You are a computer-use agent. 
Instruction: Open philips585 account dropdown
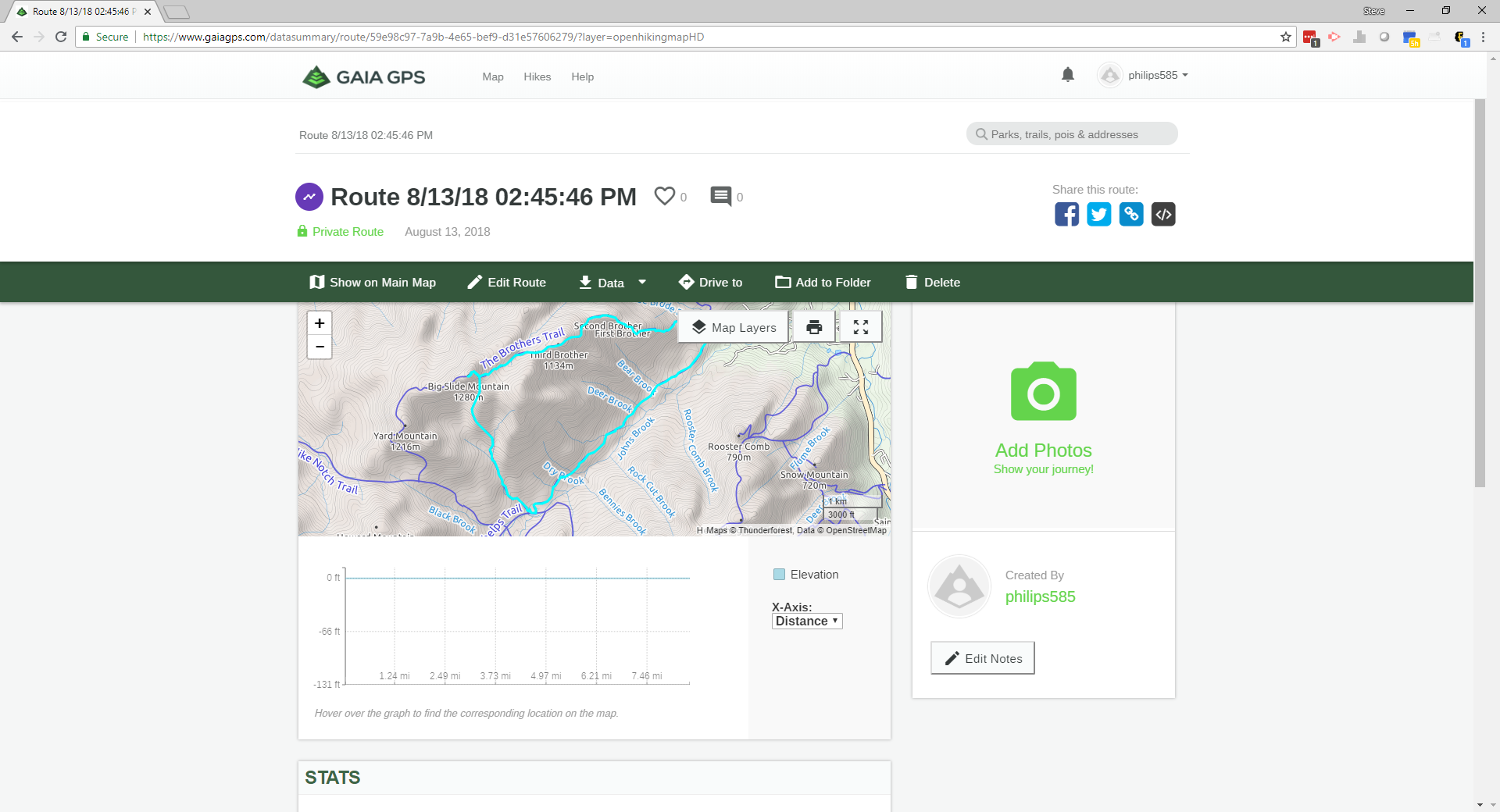(x=1145, y=76)
